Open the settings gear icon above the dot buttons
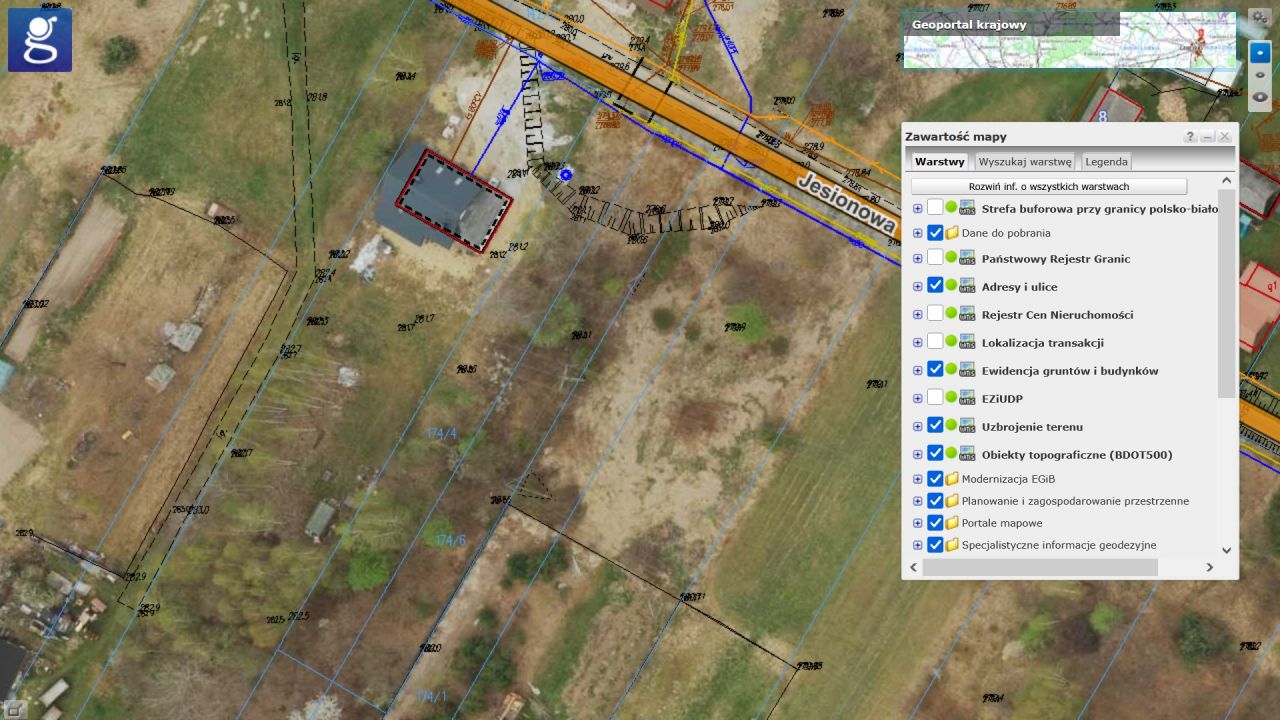 (x=1259, y=18)
